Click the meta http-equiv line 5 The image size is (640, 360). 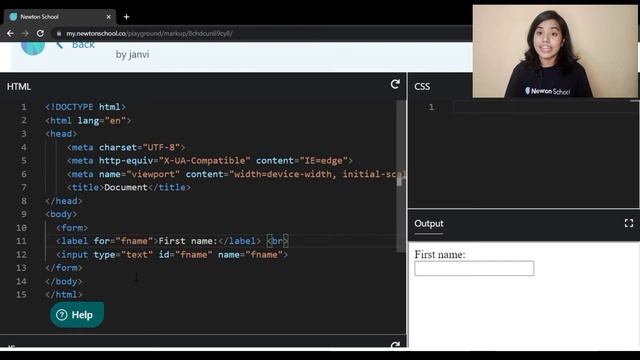(210, 160)
